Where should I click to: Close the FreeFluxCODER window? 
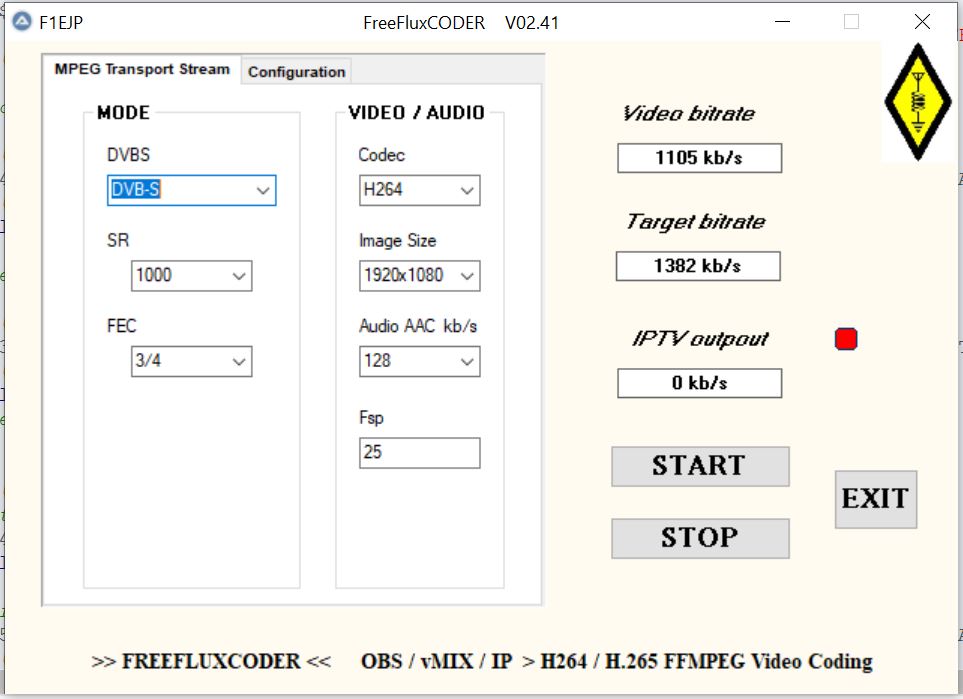pyautogui.click(x=922, y=22)
